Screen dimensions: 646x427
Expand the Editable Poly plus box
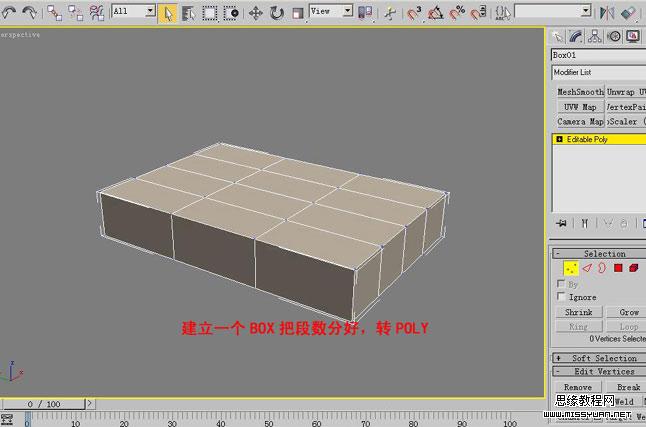pos(559,139)
